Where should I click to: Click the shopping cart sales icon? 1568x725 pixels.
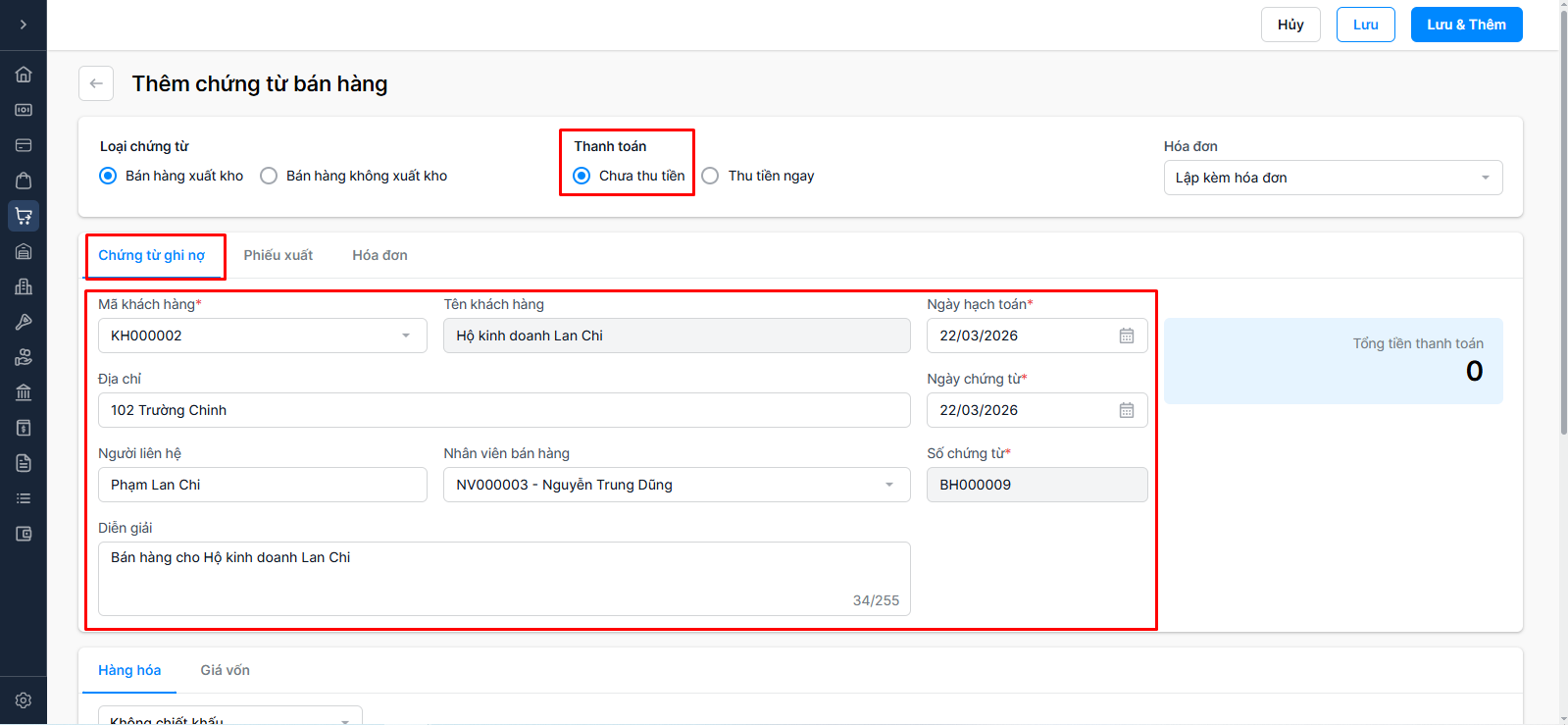[x=24, y=216]
